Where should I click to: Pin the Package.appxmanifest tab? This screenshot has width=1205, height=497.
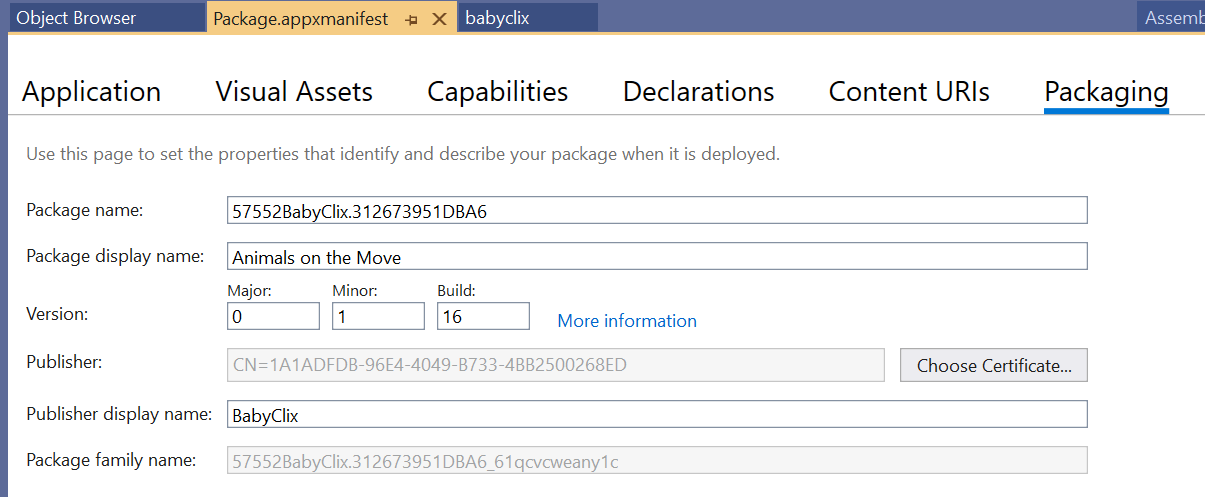click(412, 19)
